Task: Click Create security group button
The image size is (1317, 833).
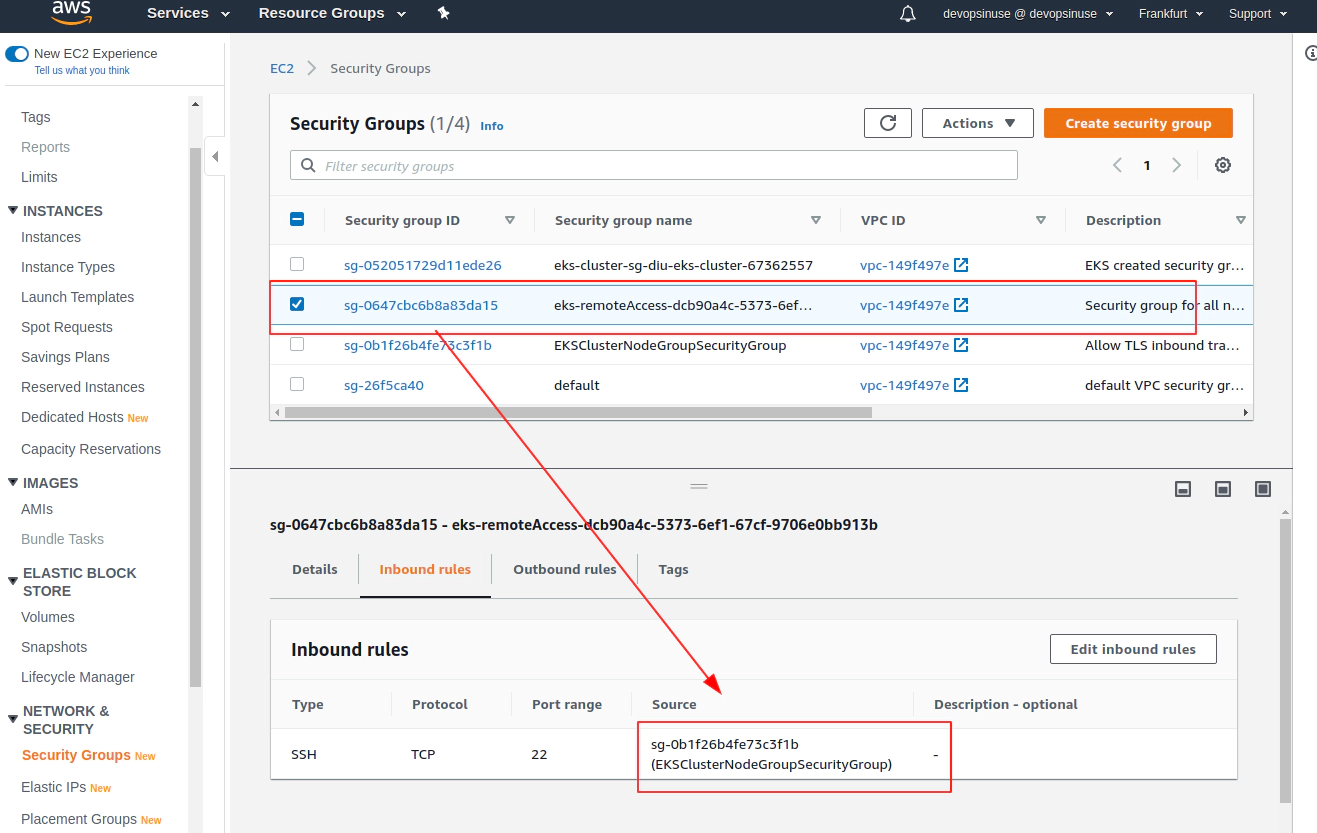Action: click(x=1138, y=123)
